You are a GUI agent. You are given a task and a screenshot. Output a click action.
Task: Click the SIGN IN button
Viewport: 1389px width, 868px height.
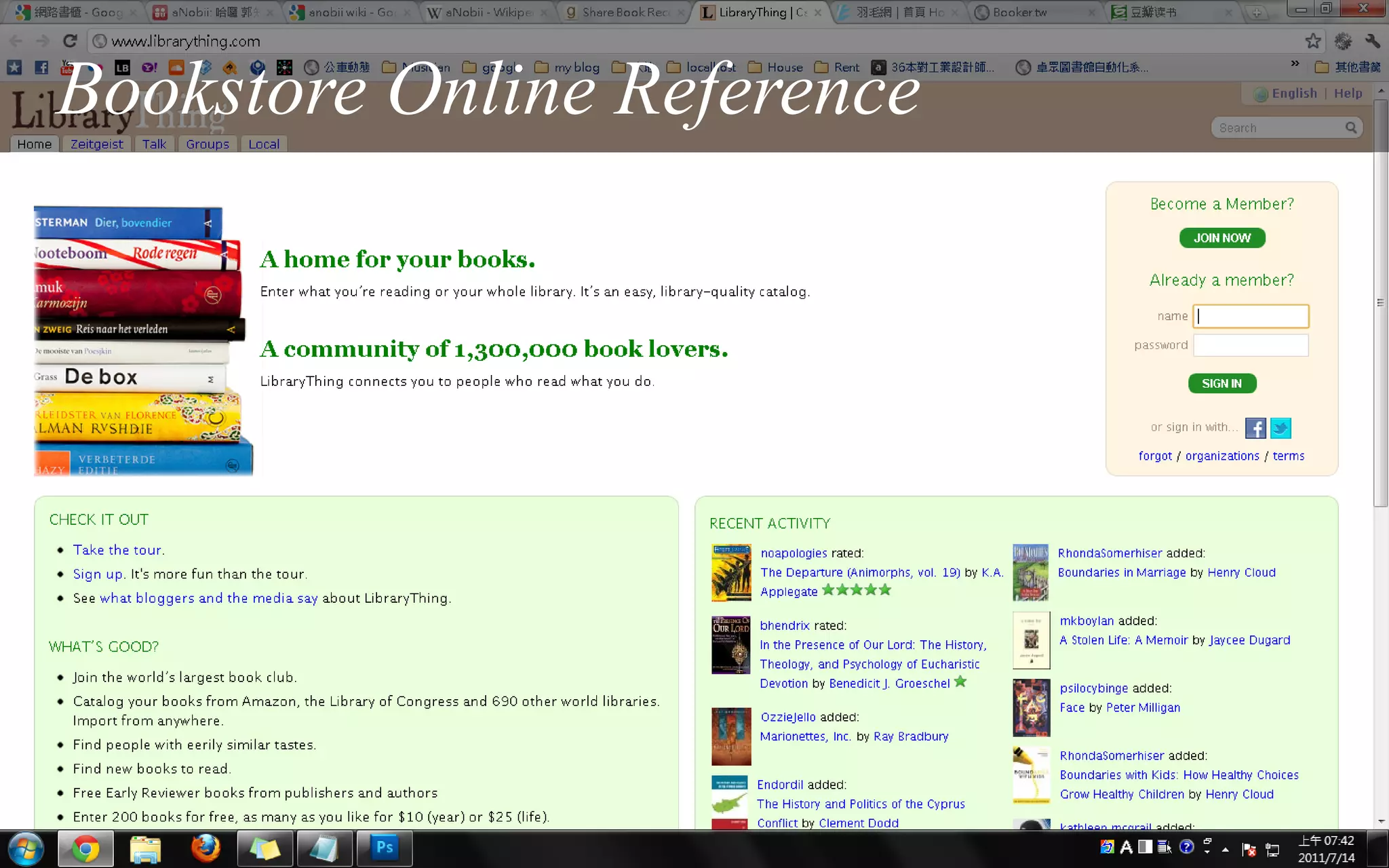click(1221, 384)
